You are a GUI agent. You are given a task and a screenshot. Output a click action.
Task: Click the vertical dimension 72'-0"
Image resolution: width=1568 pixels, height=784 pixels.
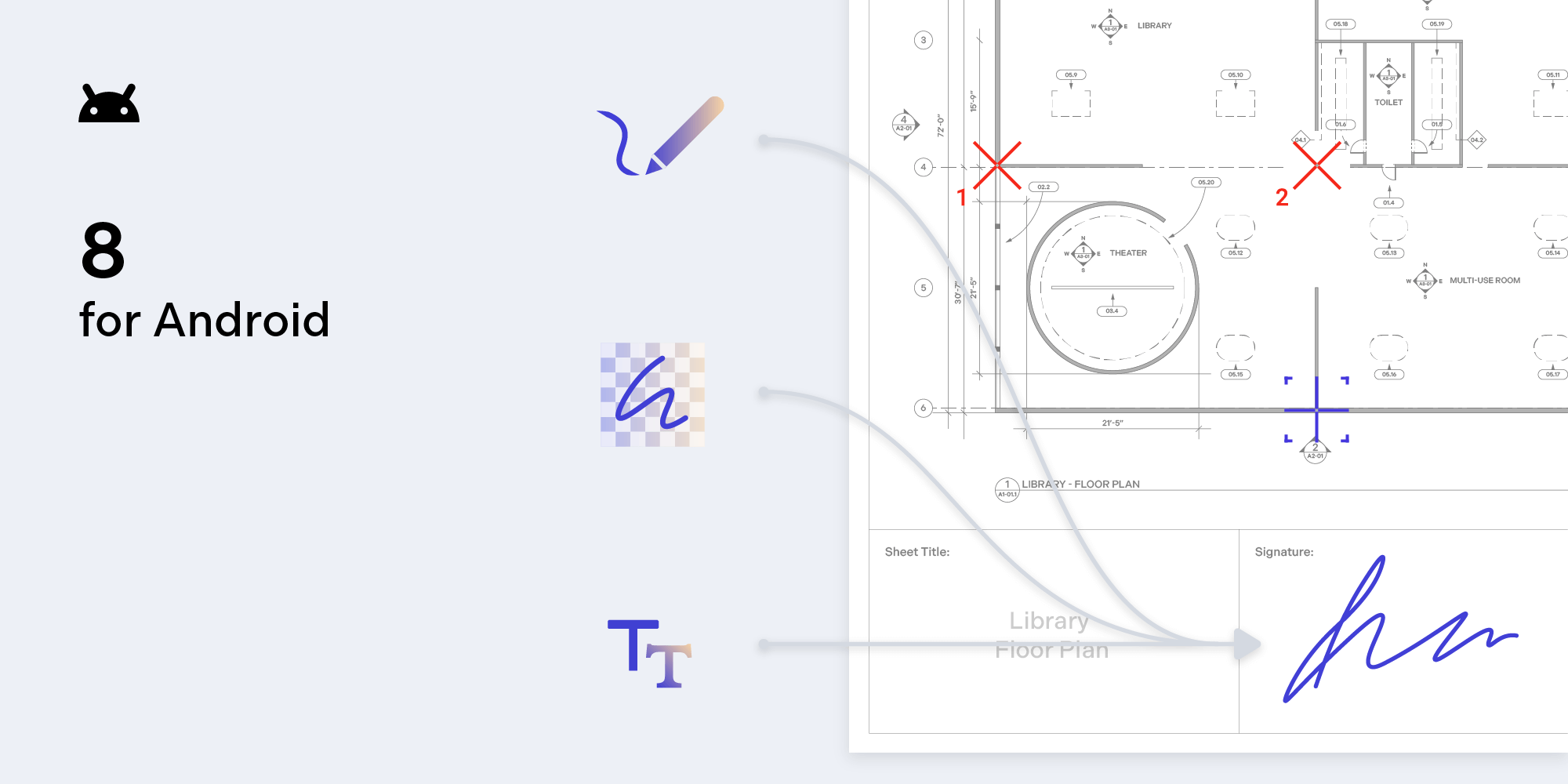(940, 126)
